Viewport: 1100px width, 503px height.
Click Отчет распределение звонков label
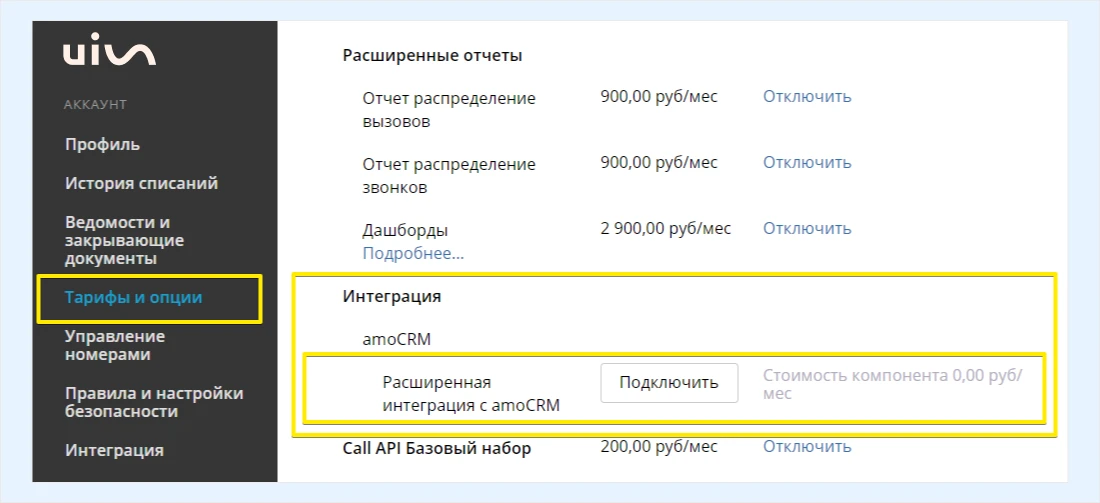(x=449, y=176)
